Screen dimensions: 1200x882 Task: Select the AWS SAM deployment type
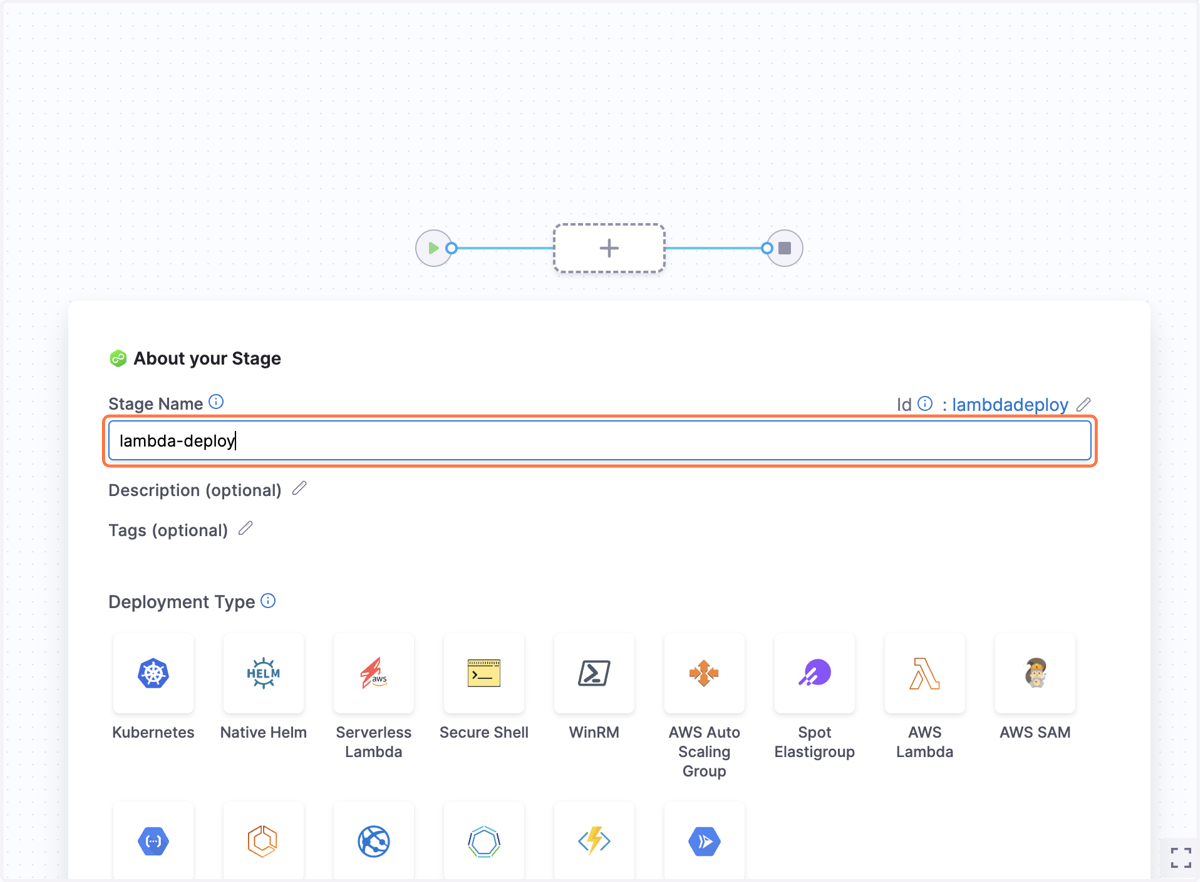[1035, 673]
